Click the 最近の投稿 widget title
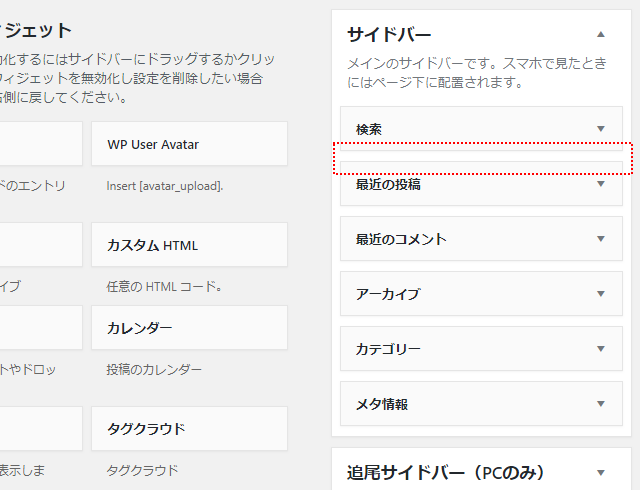The width and height of the screenshot is (640, 490). point(388,185)
